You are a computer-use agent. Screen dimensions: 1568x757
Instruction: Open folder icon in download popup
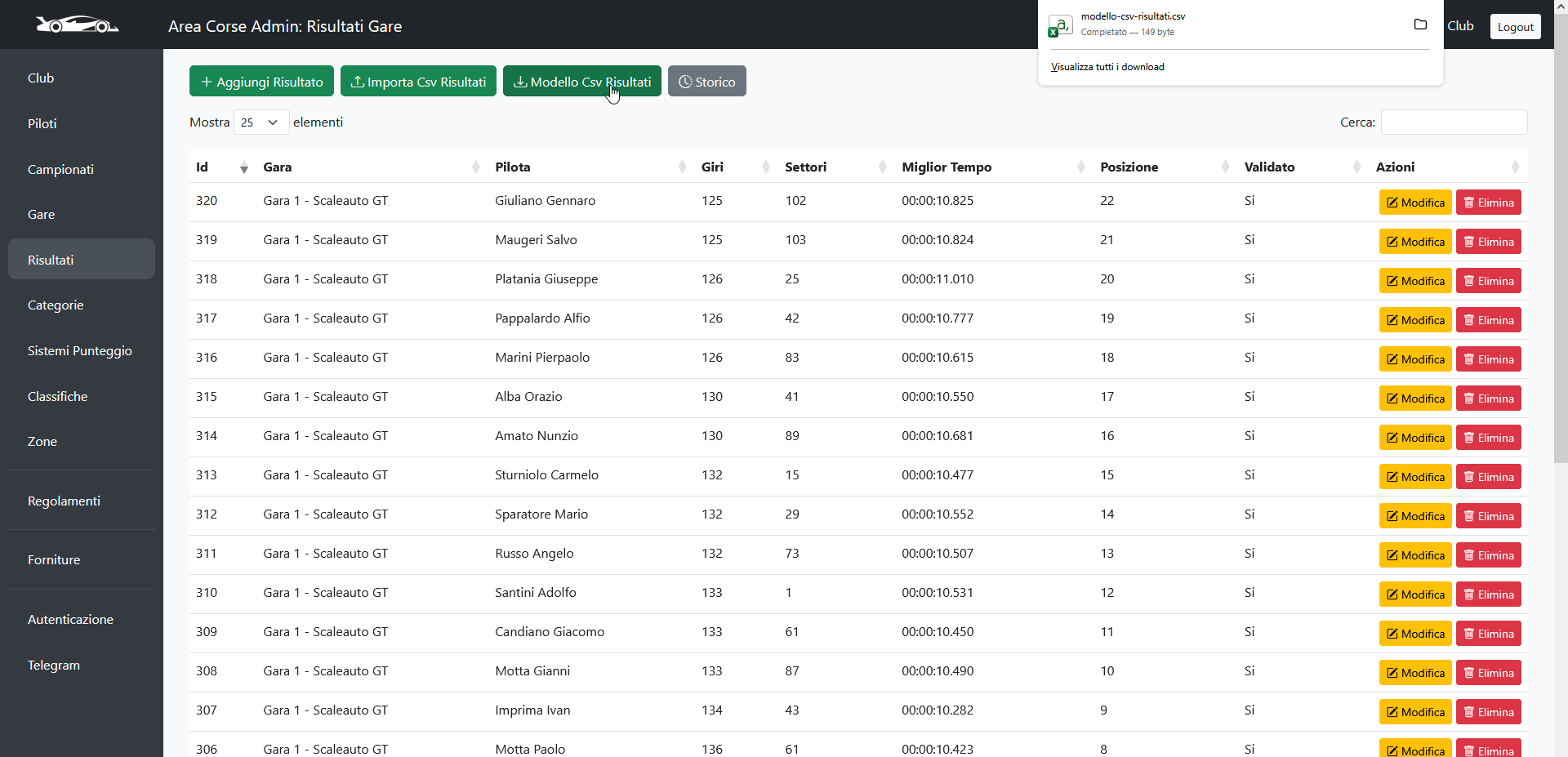tap(1420, 24)
